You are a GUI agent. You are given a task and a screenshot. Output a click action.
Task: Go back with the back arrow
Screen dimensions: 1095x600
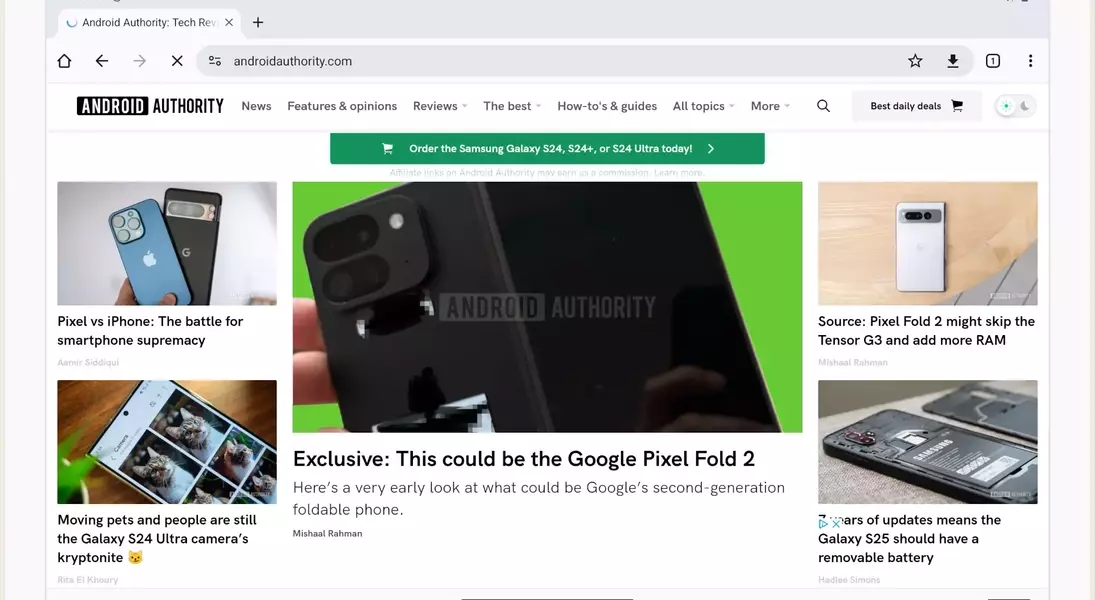pos(102,61)
